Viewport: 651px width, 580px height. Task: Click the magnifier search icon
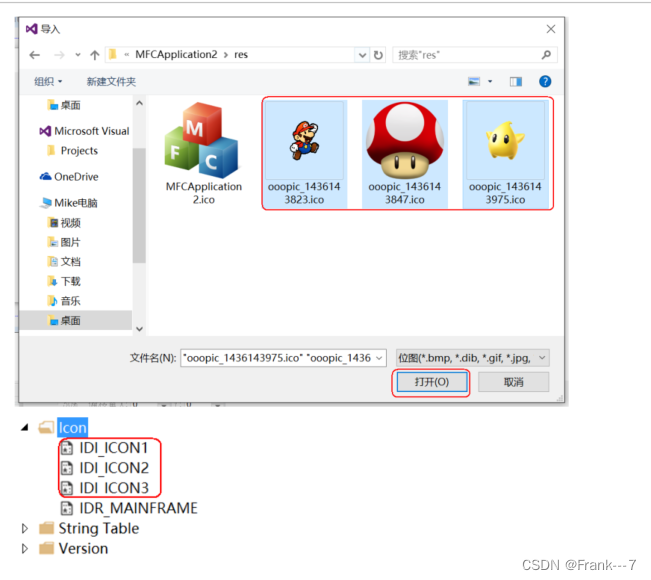point(546,54)
